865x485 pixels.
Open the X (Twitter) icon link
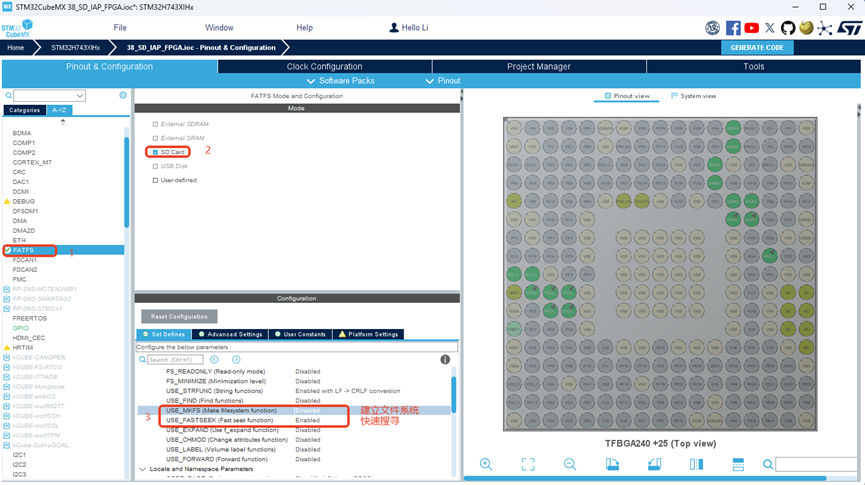coord(770,28)
